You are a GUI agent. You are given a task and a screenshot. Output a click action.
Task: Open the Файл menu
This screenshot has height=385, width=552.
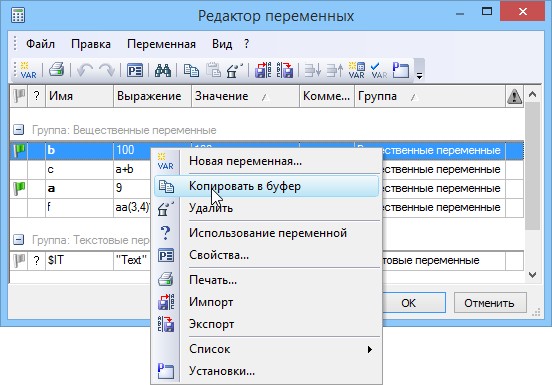(40, 44)
